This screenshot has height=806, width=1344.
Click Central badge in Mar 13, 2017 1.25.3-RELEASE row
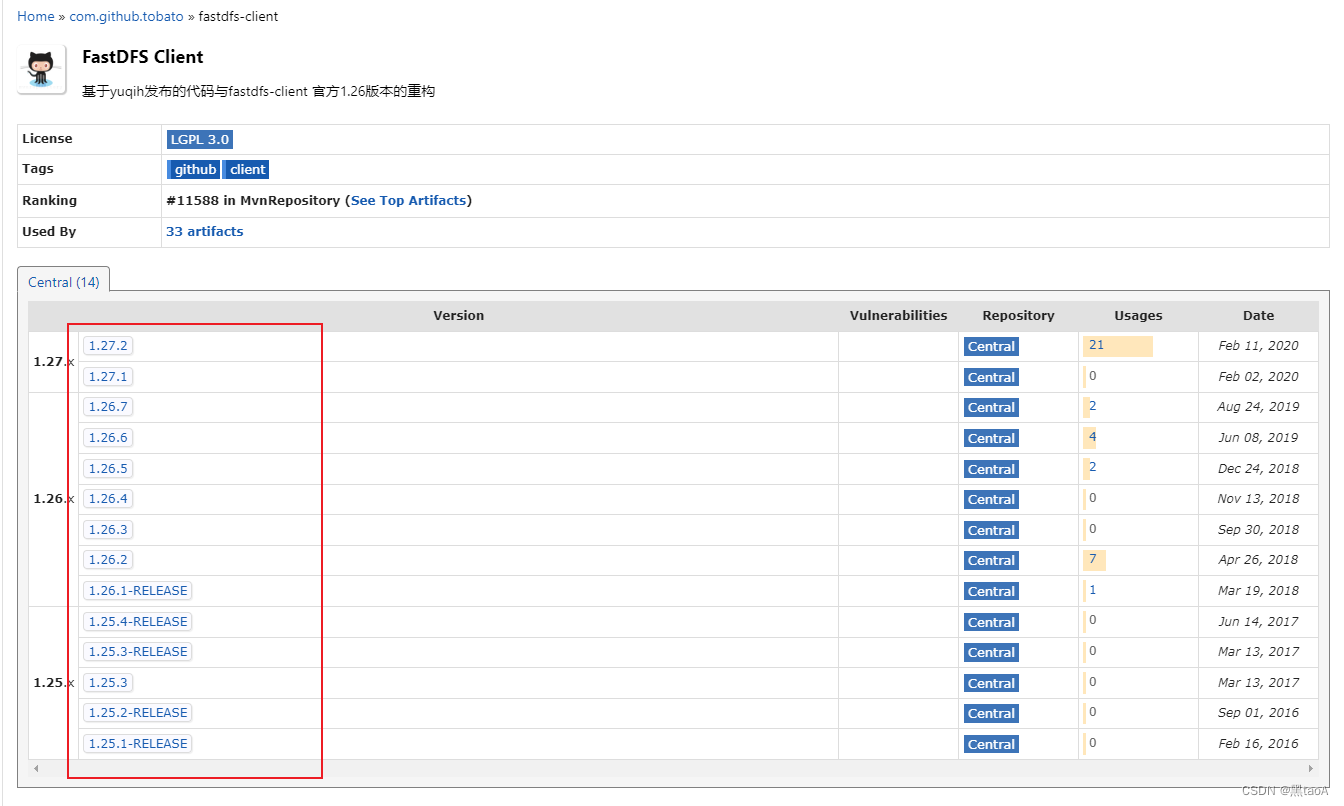point(991,652)
